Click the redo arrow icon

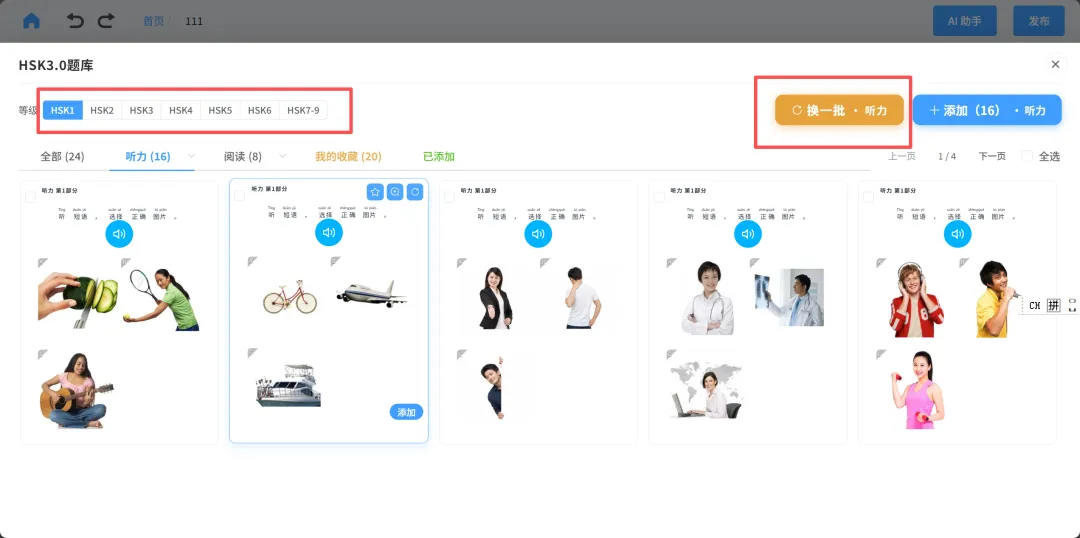click(106, 21)
